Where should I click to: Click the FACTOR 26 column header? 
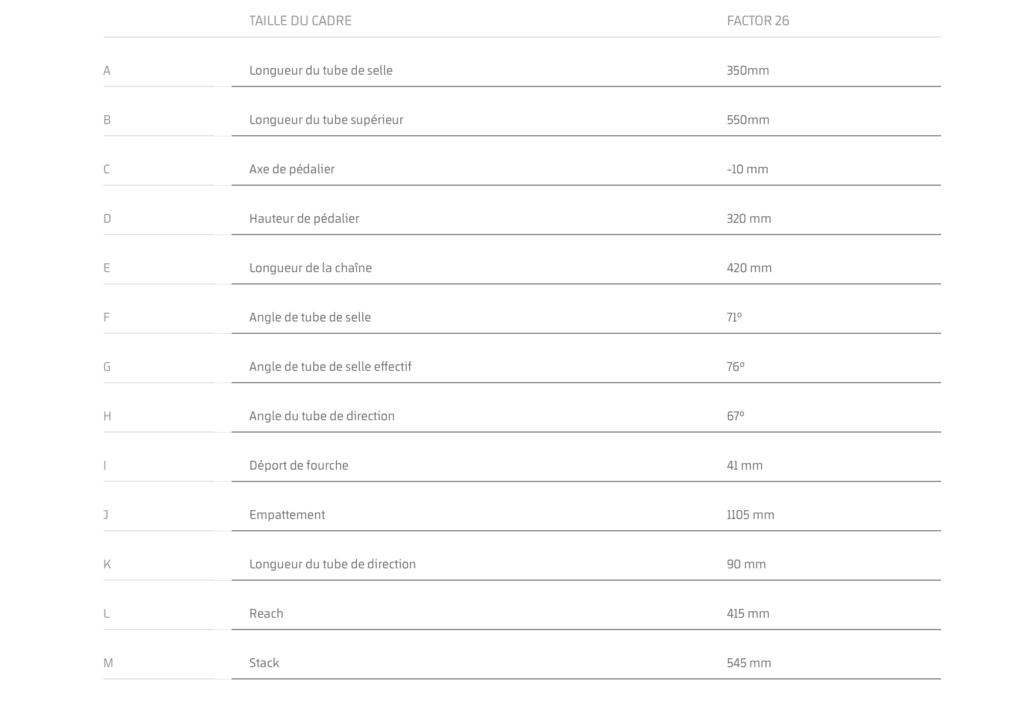pyautogui.click(x=757, y=21)
